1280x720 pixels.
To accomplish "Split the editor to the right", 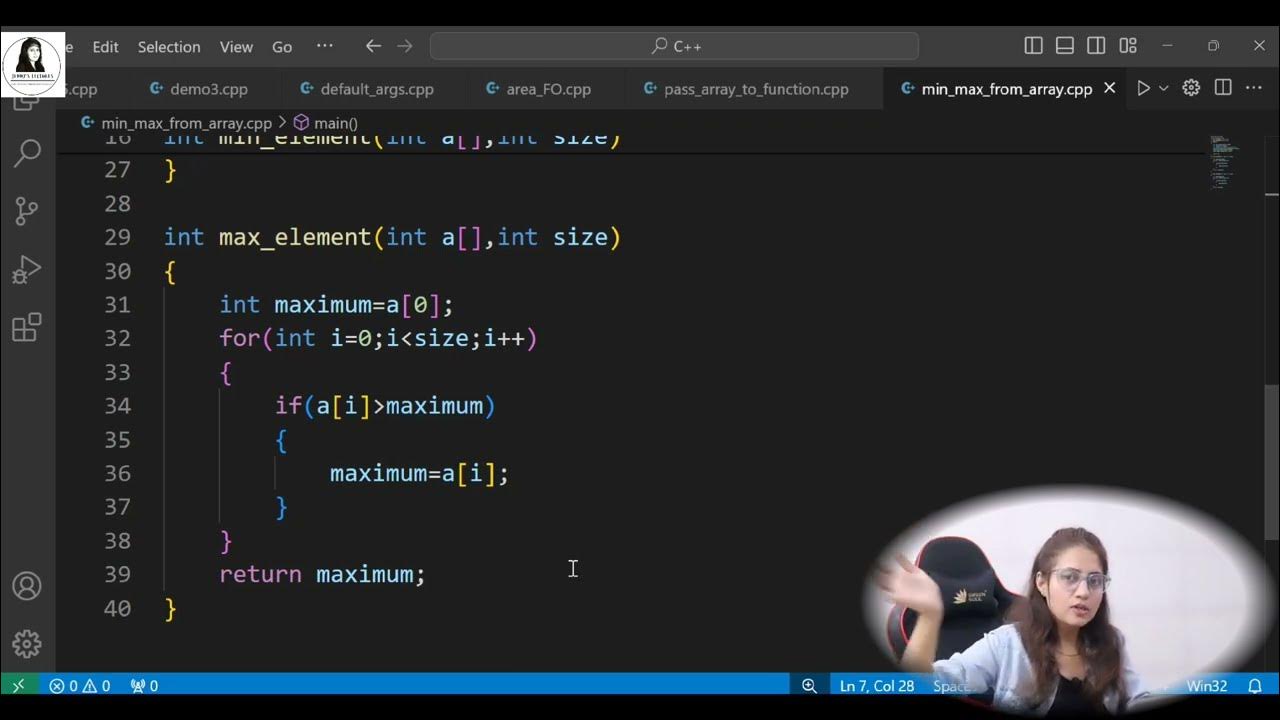I will click(1223, 88).
